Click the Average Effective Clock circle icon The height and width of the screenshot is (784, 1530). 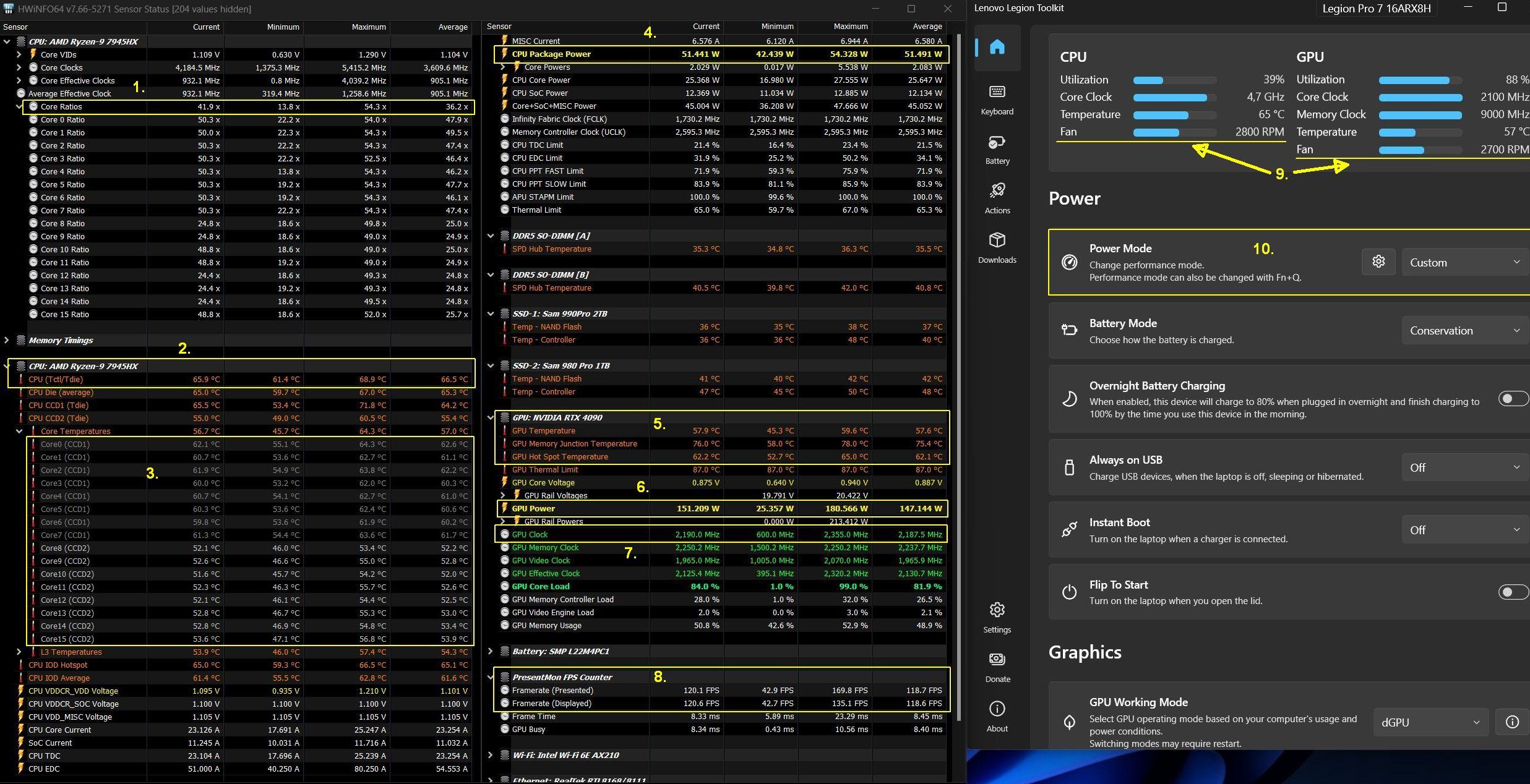[21, 93]
